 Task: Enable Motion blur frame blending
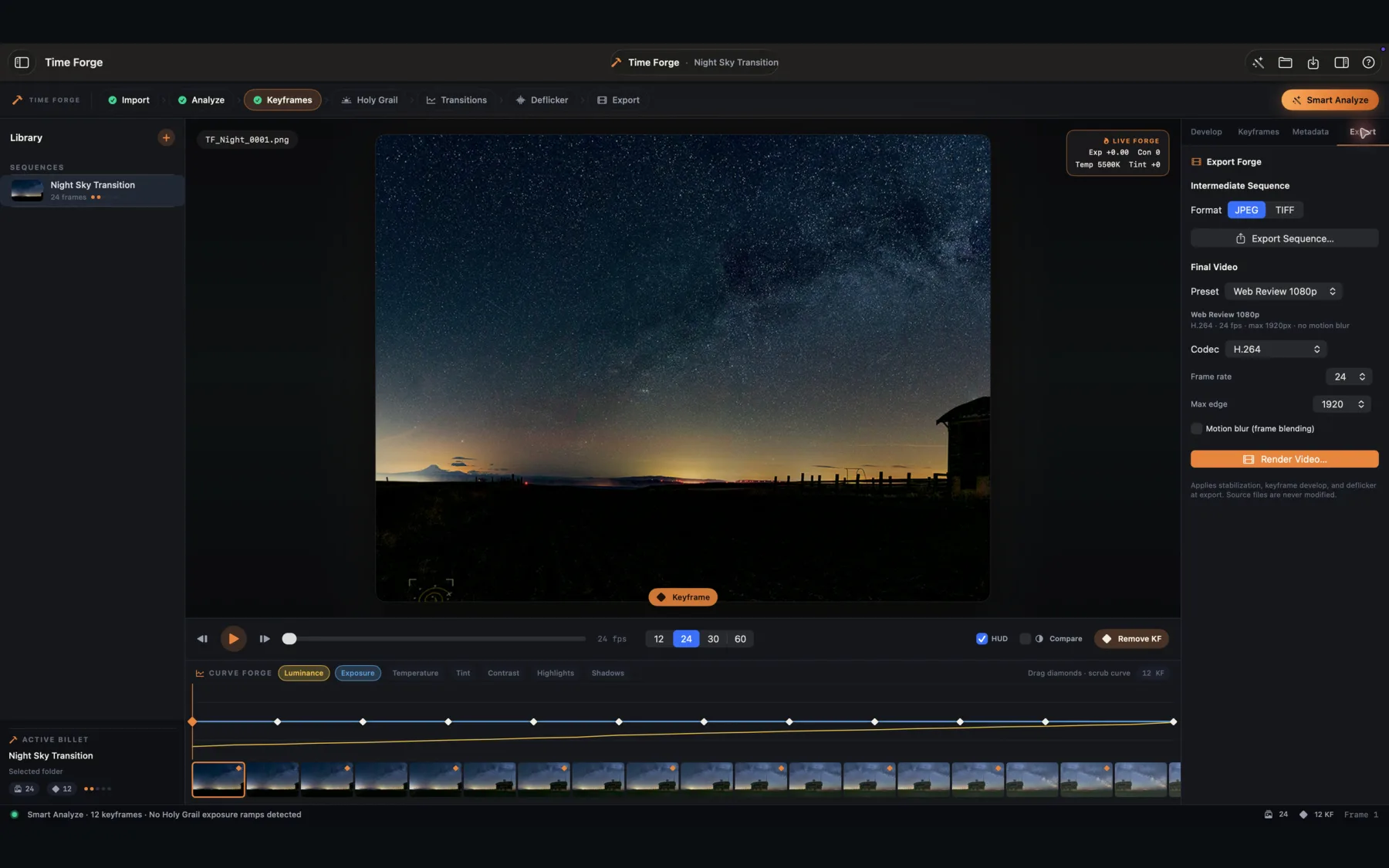click(x=1196, y=429)
